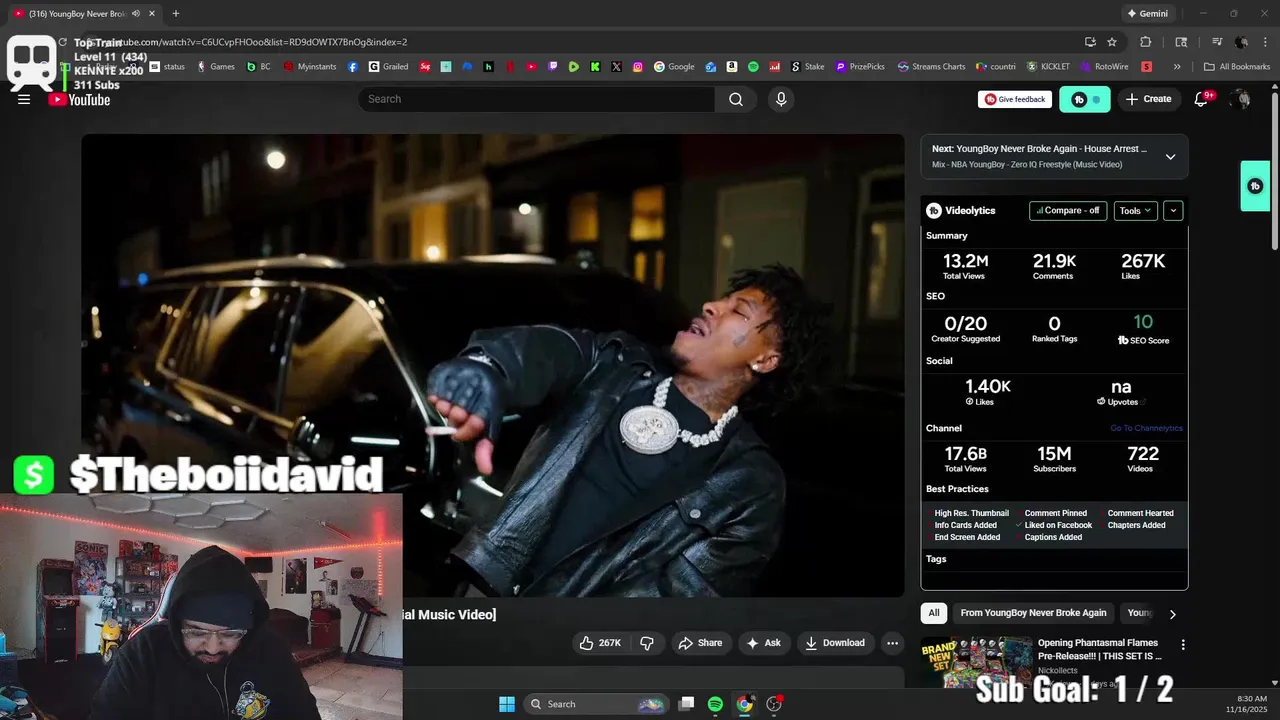
Task: Open the Games bookmark
Action: [216, 67]
